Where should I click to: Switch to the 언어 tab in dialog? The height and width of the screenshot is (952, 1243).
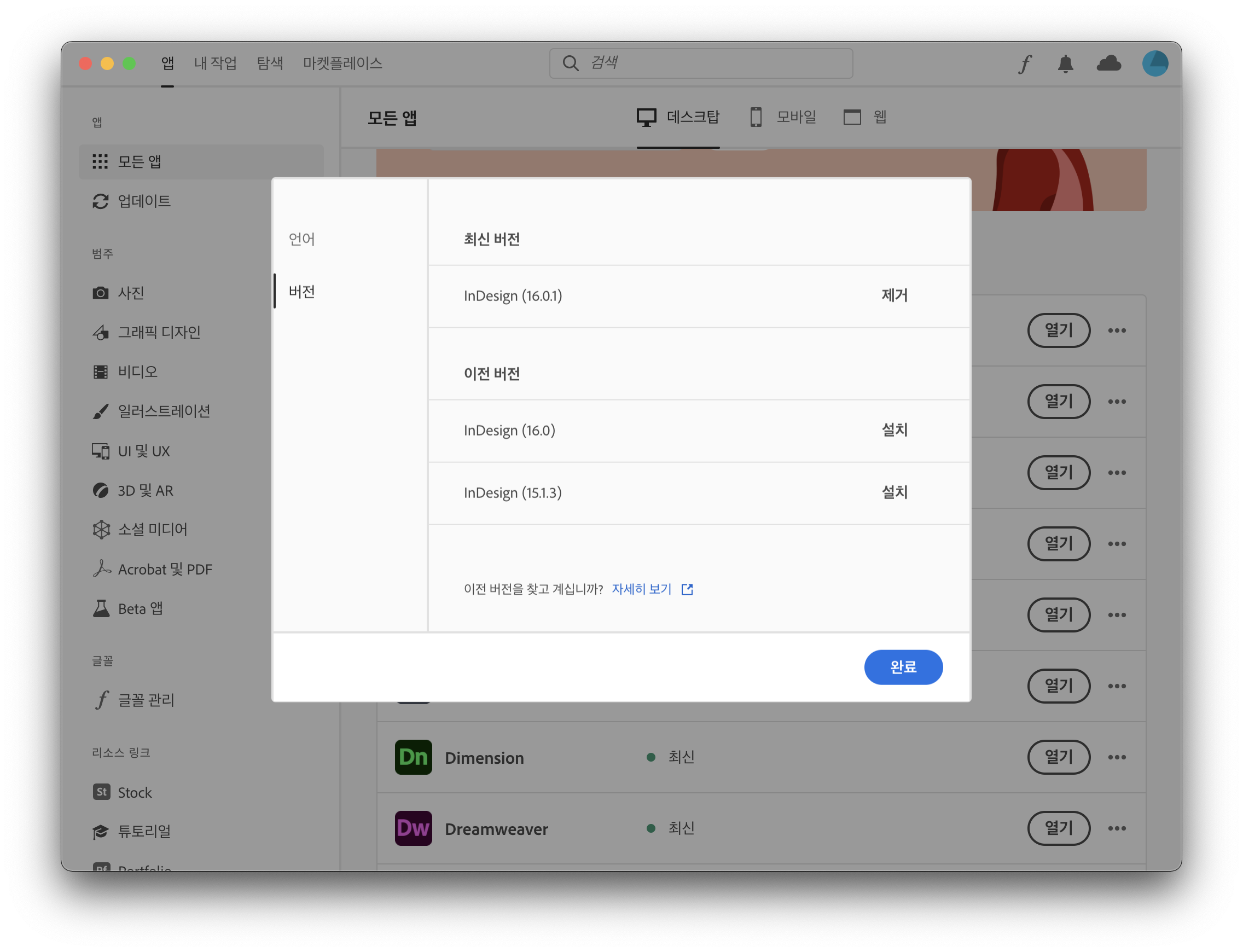tap(301, 239)
